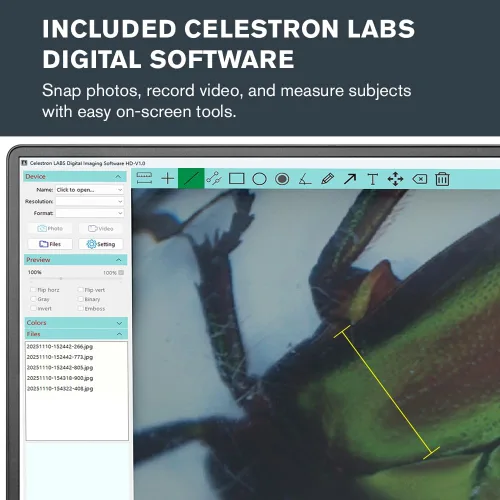Enable the Binary checkbox
This screenshot has height=500, width=500.
tap(80, 299)
